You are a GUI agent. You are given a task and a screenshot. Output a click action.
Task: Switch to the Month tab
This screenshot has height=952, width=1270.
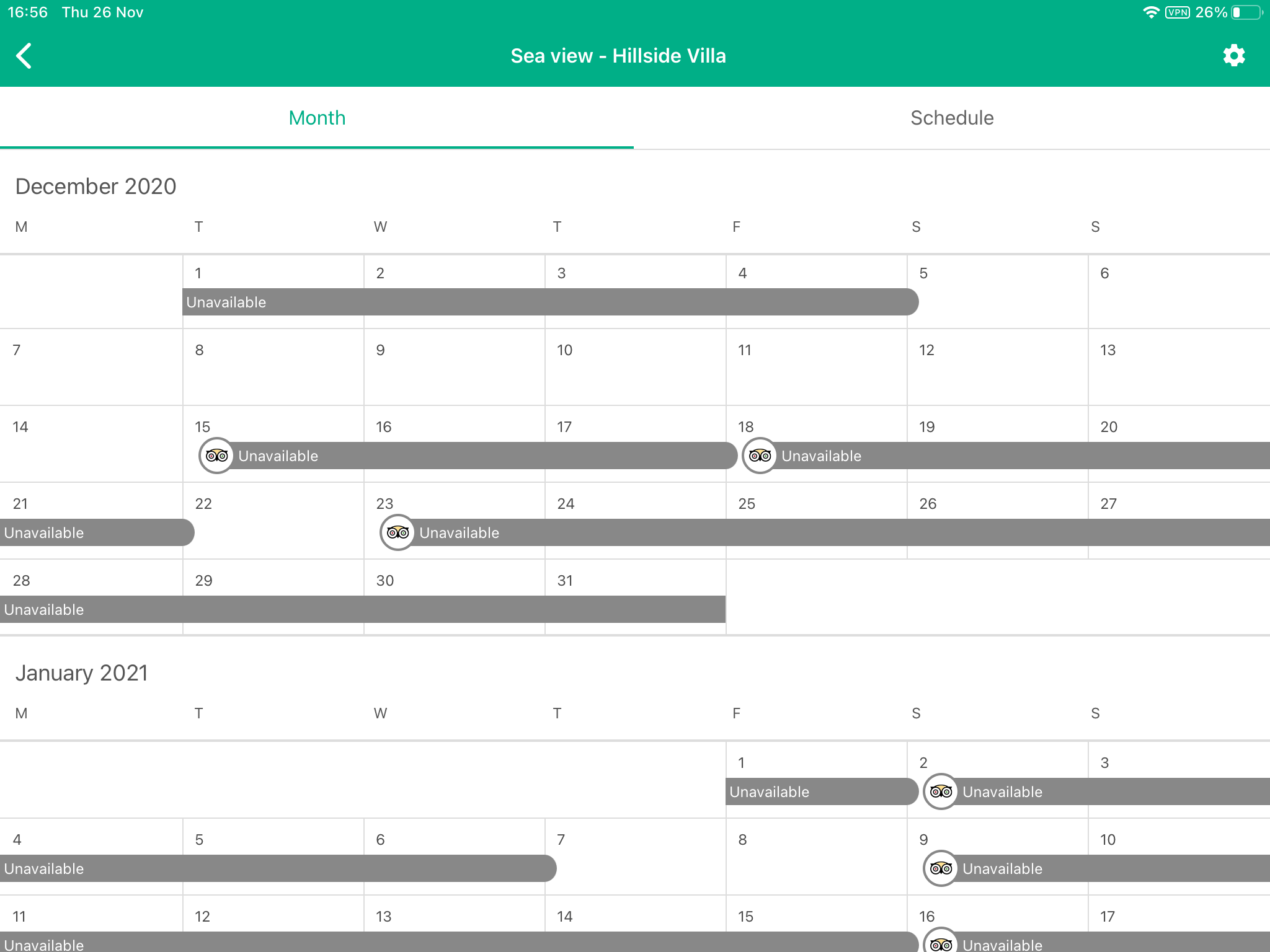317,118
